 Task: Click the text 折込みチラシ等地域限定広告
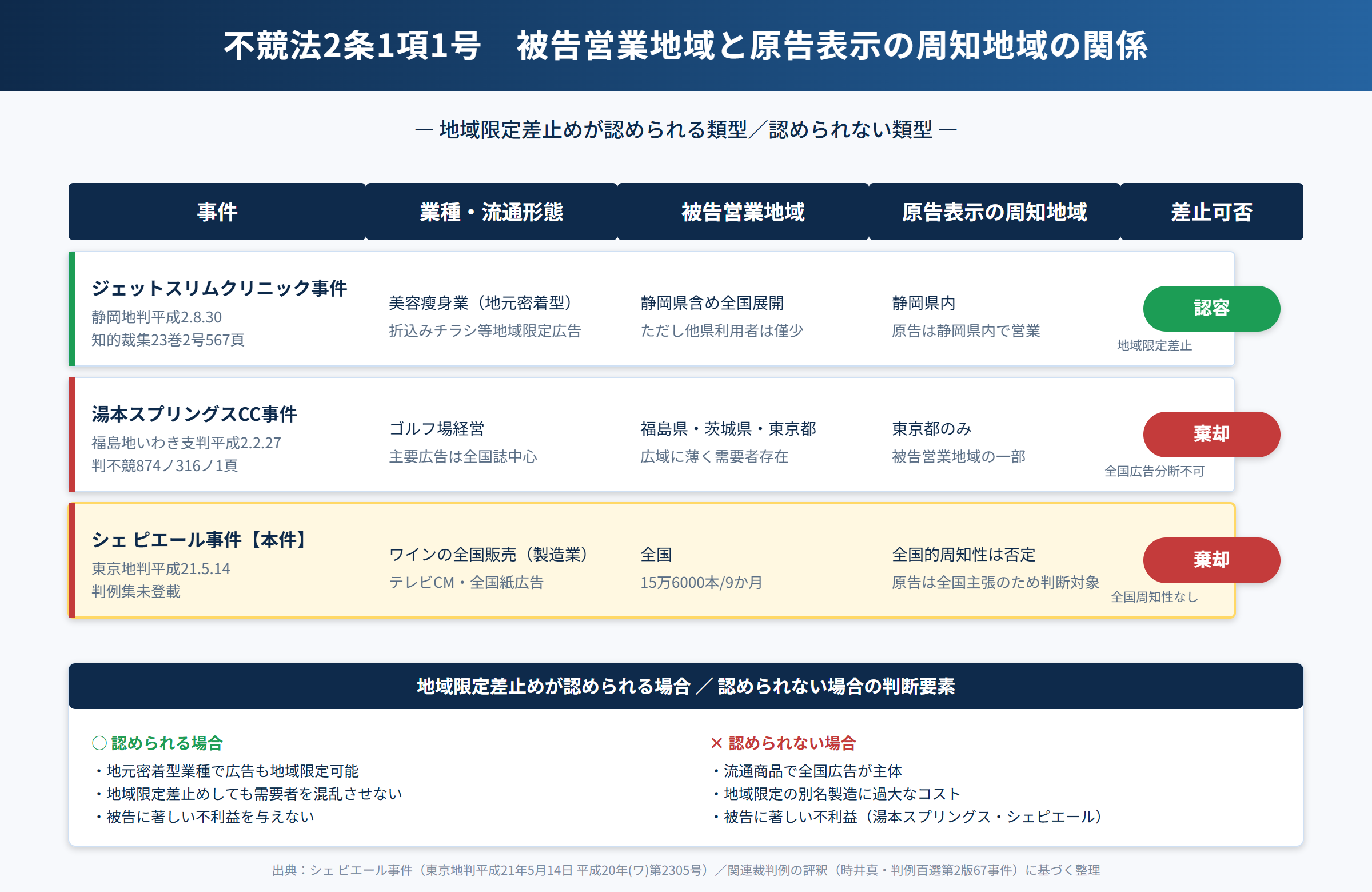[485, 330]
